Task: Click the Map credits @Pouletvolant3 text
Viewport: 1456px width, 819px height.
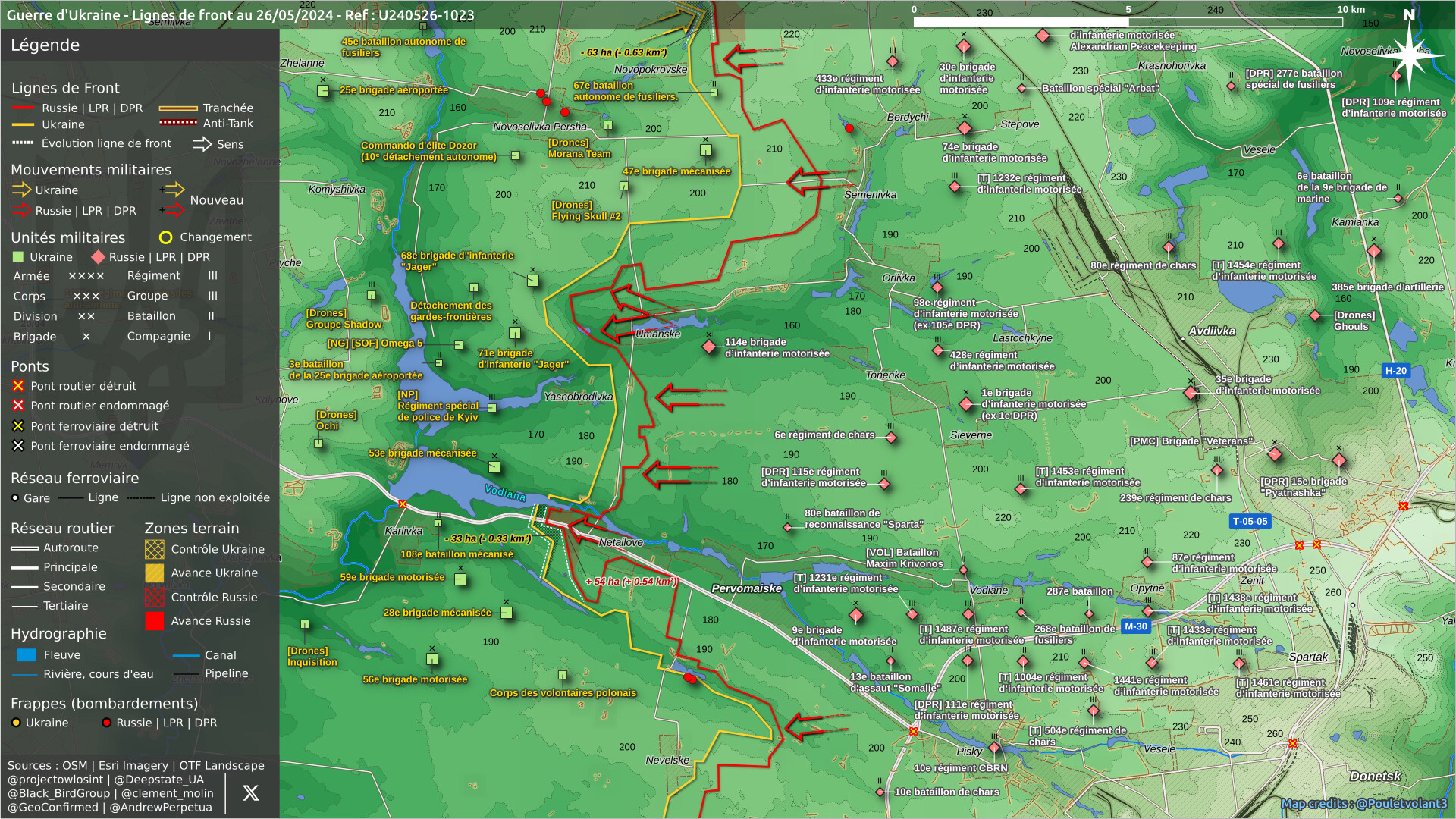Action: coord(1363,803)
